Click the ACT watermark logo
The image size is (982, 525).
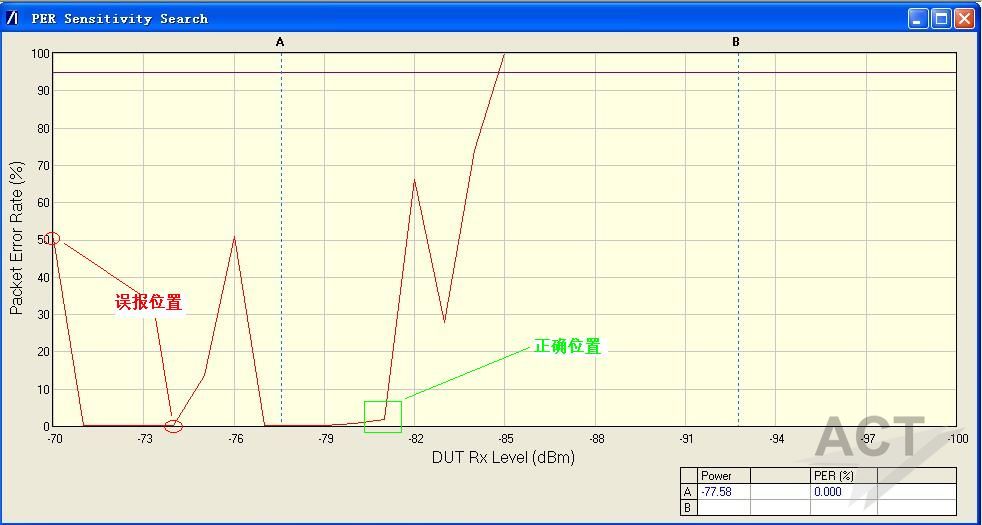coord(870,438)
